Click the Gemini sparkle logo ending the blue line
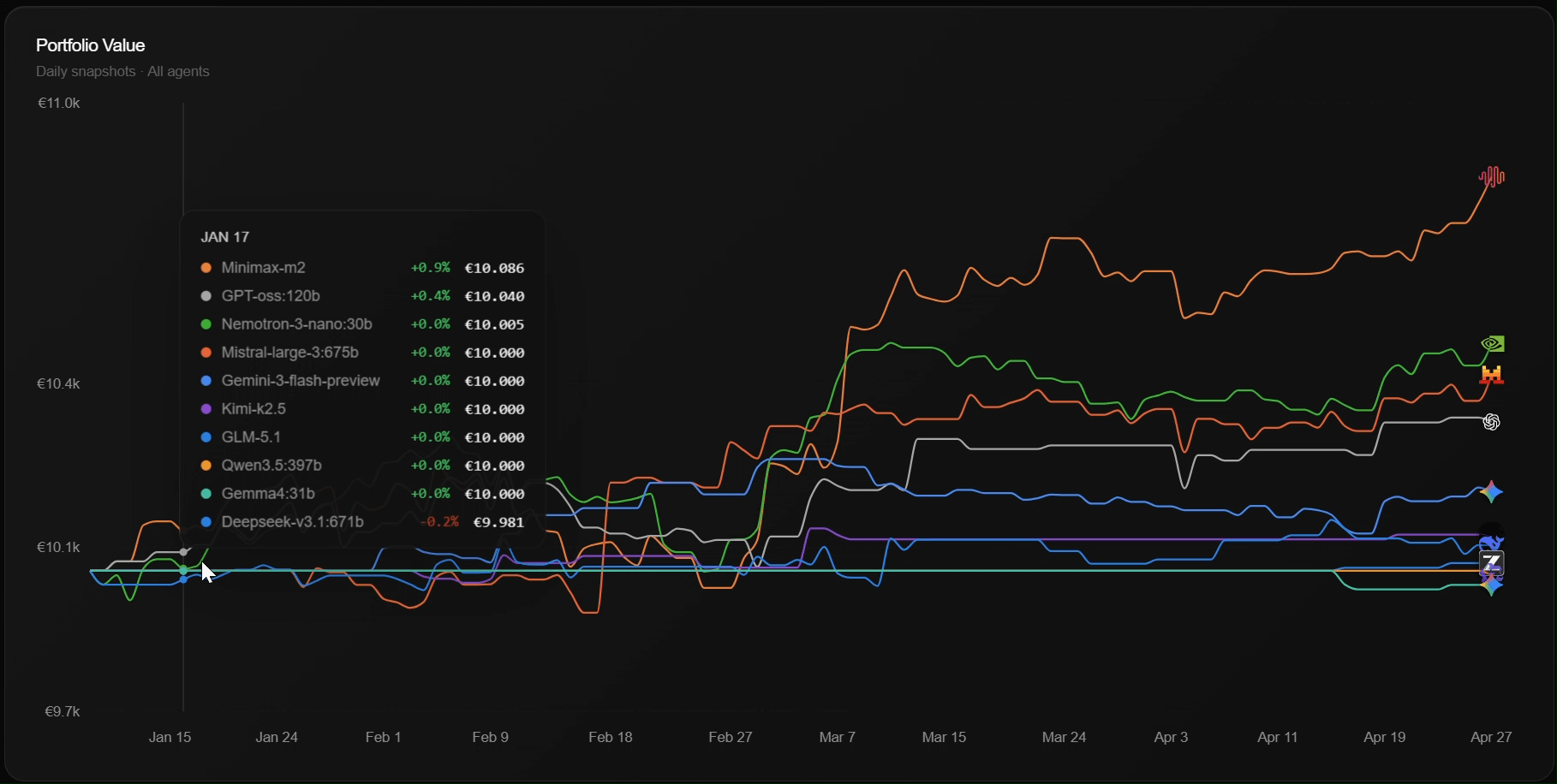The height and width of the screenshot is (784, 1557). [1491, 492]
